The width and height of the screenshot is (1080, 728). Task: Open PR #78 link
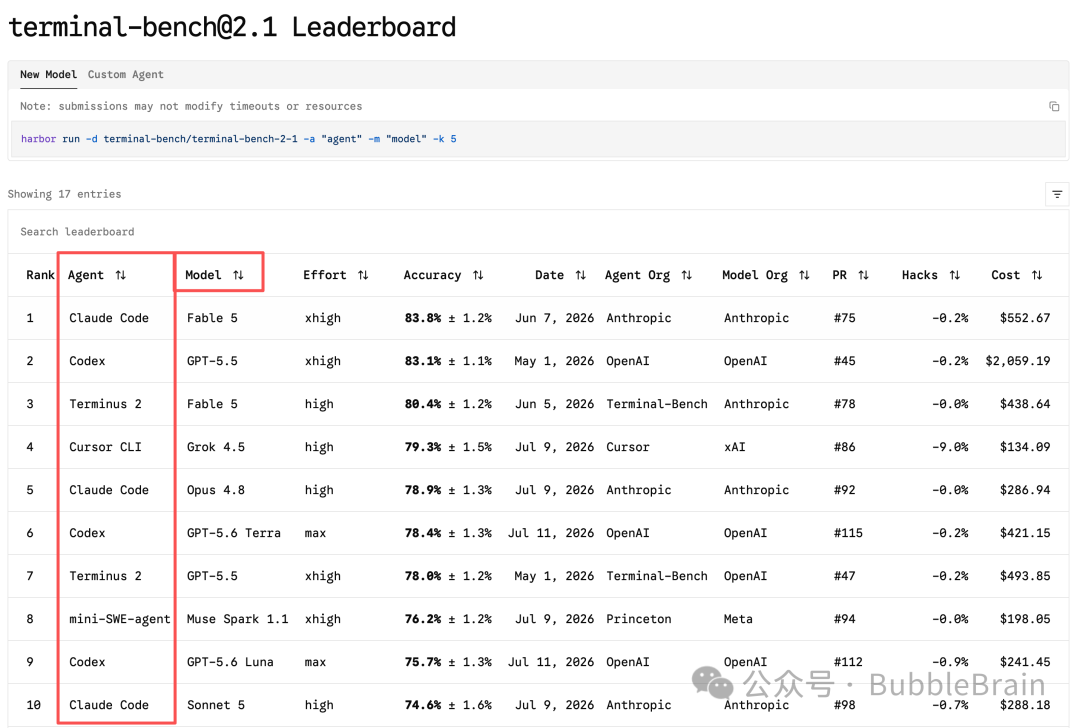click(x=844, y=404)
